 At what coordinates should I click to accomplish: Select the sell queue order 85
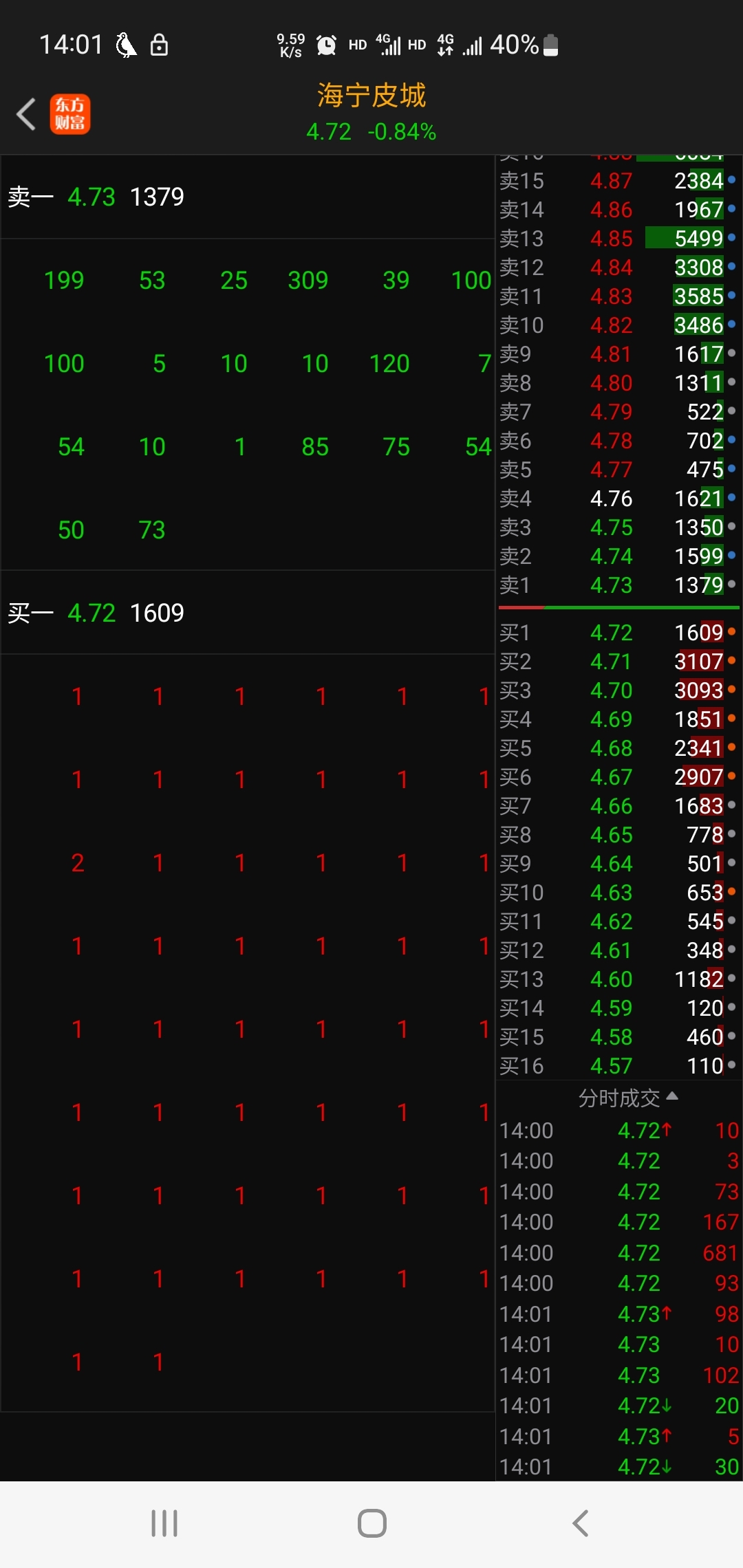pos(315,447)
